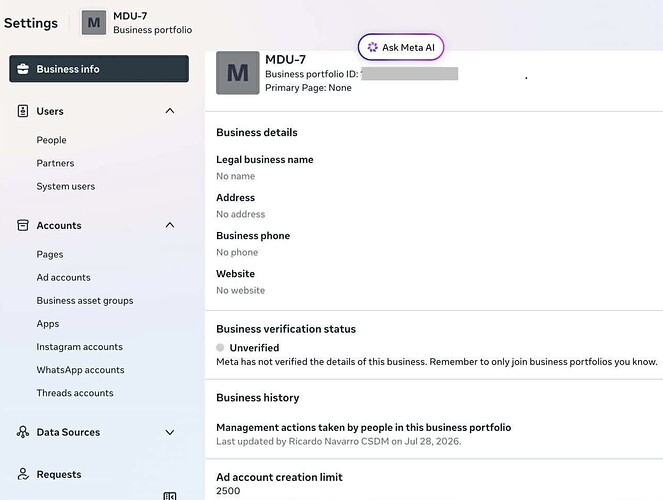The width and height of the screenshot is (663, 500).
Task: Click the Address label
Action: click(x=236, y=197)
